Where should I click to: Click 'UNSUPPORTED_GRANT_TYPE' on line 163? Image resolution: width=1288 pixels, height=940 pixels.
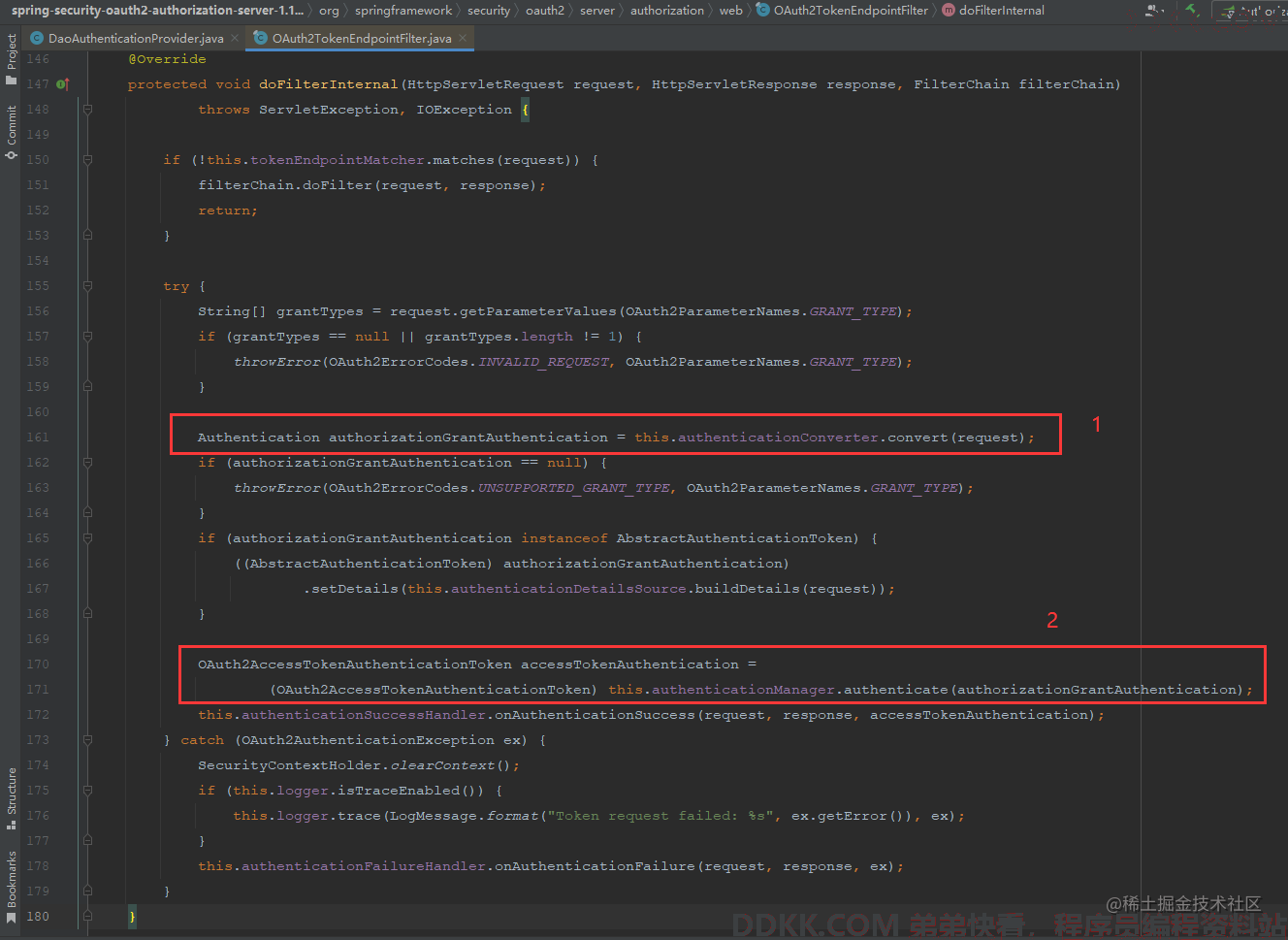574,488
